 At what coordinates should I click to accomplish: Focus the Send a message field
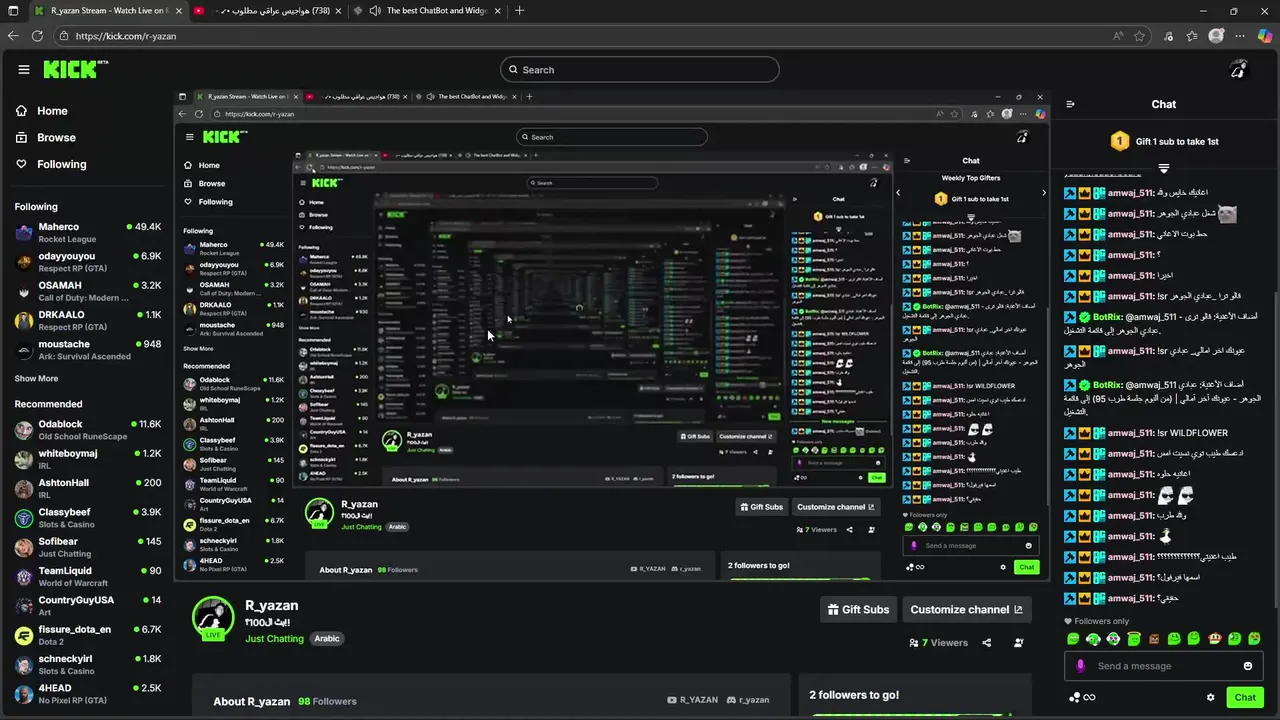point(1163,666)
